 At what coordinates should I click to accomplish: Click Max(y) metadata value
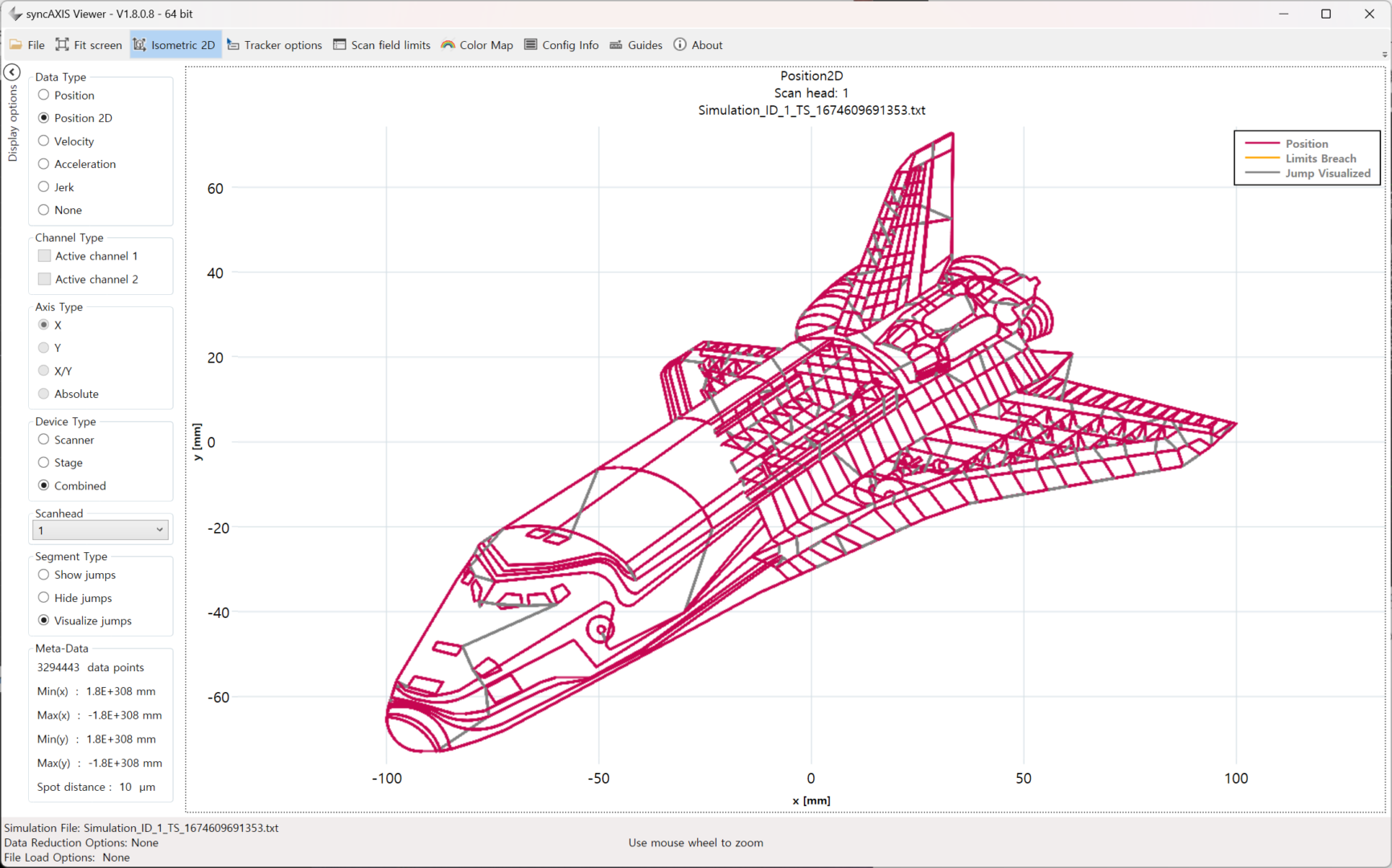(125, 763)
